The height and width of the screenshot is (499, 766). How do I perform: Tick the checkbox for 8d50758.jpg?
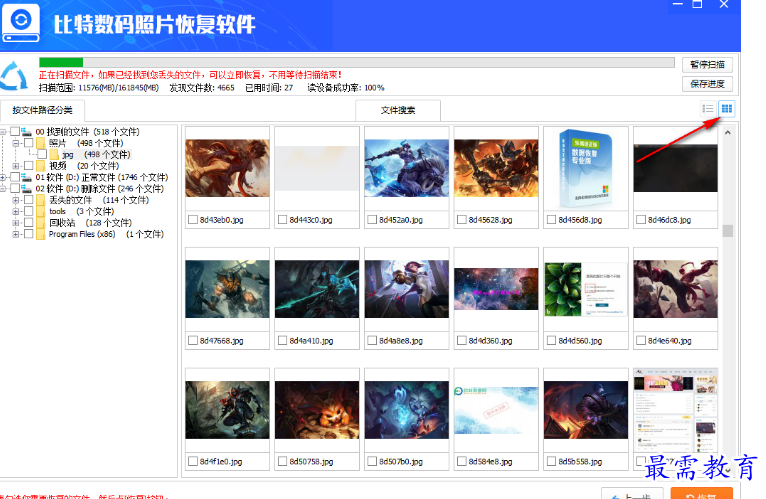tap(282, 461)
